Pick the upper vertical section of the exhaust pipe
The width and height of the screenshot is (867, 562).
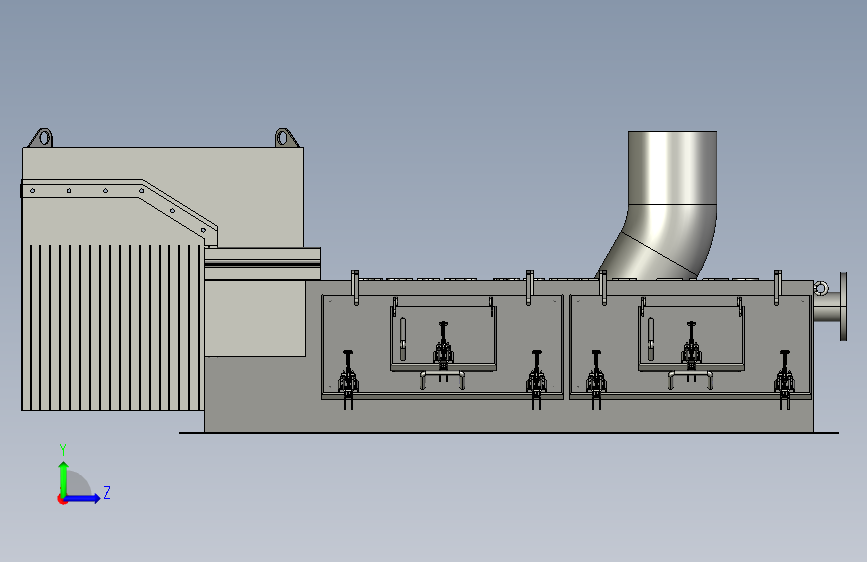coord(672,168)
